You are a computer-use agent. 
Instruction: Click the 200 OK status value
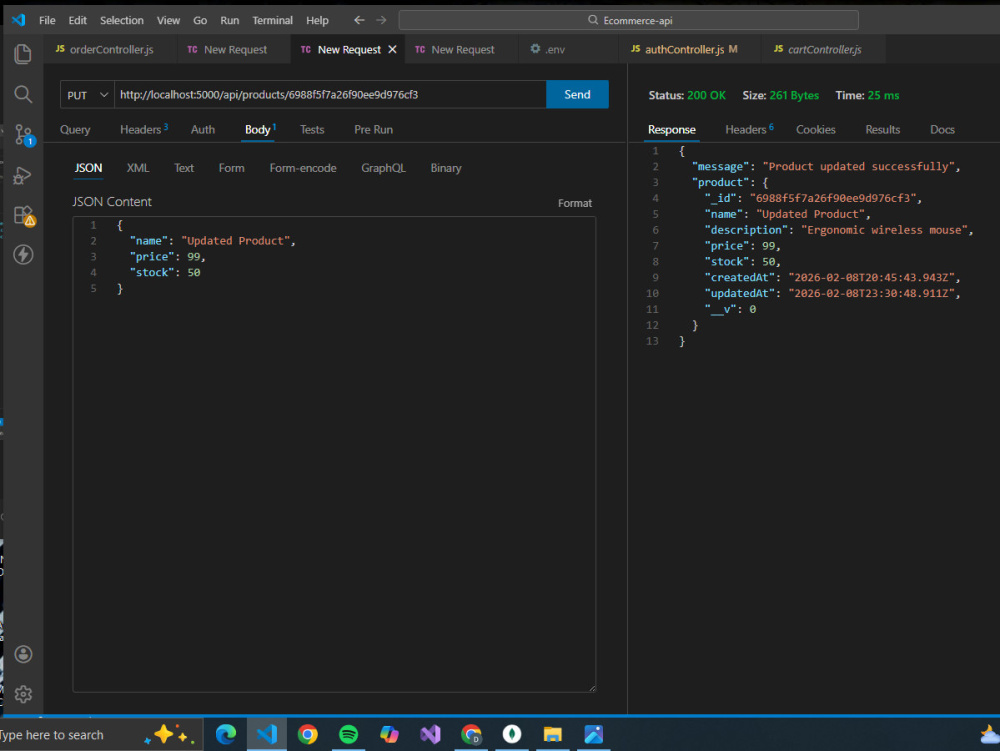[706, 95]
